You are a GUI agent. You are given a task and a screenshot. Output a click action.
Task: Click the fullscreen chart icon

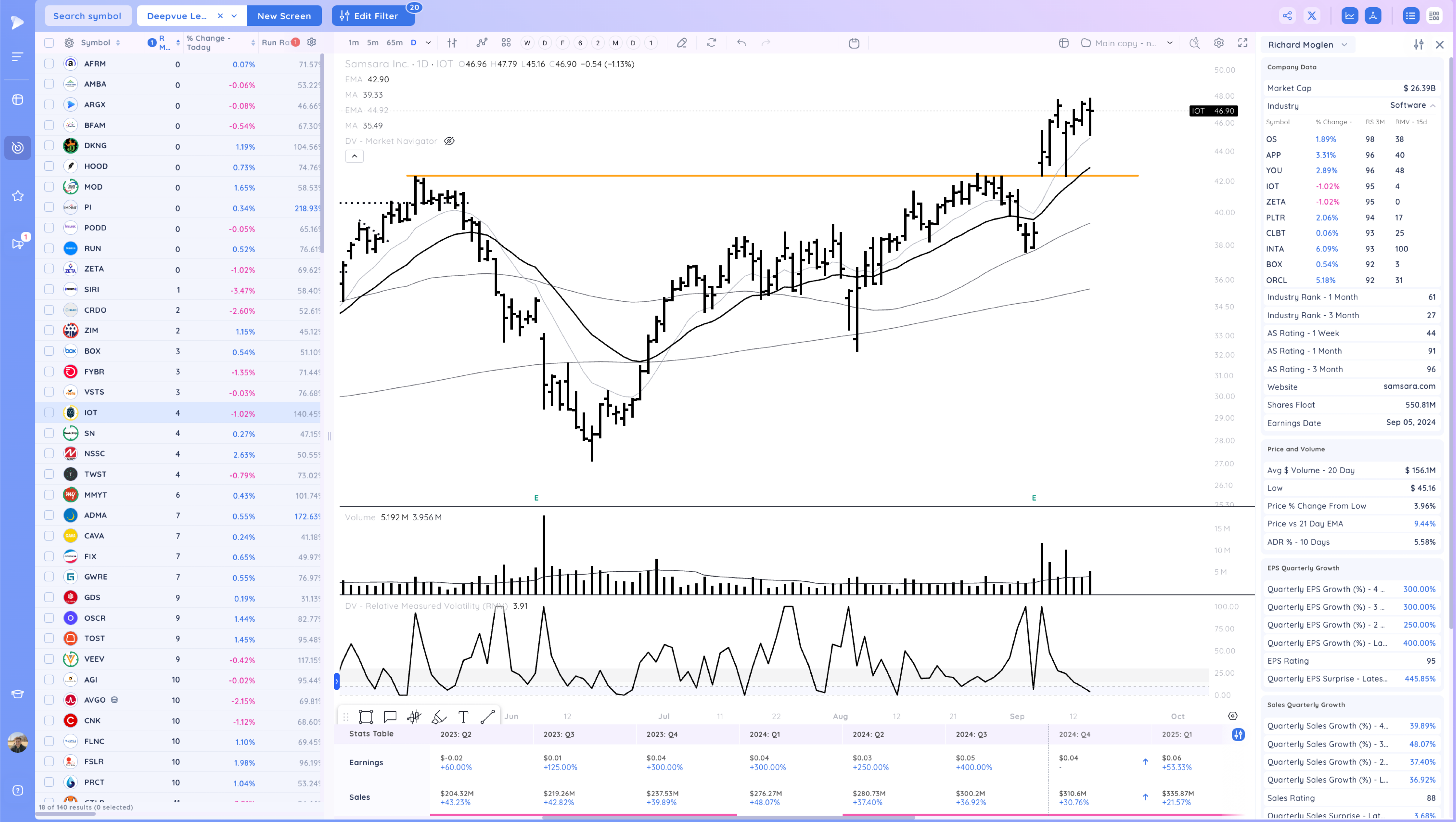pos(1242,43)
